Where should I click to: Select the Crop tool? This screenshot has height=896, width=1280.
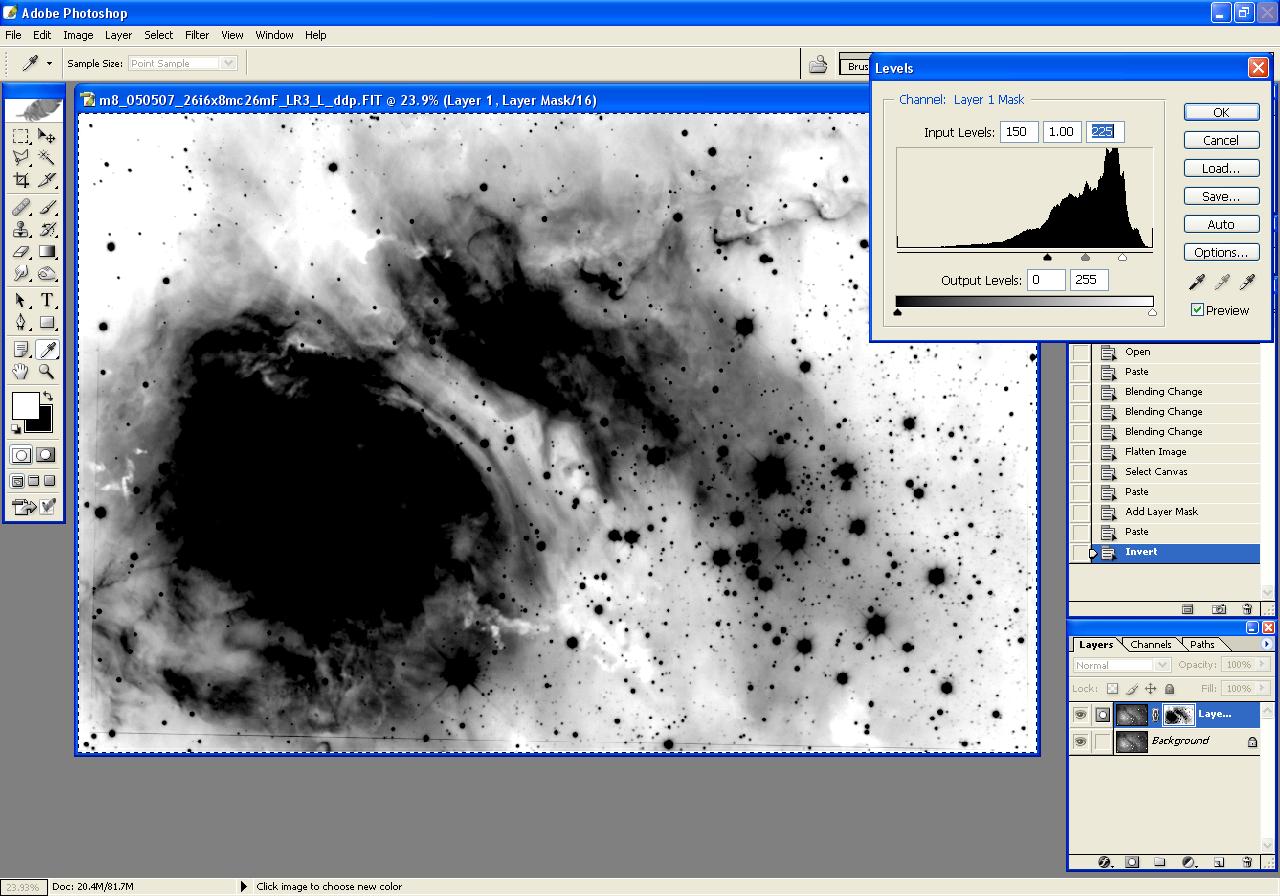[x=21, y=180]
